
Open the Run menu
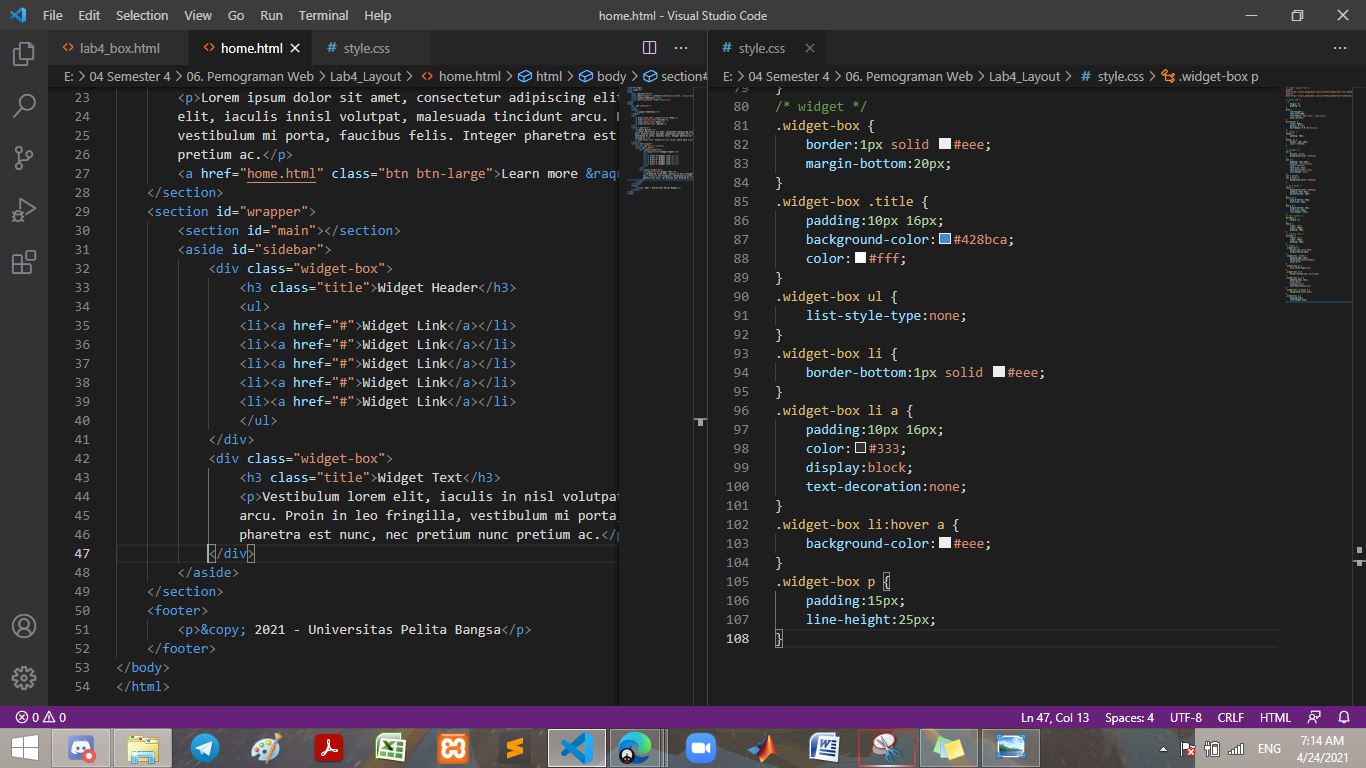[271, 15]
